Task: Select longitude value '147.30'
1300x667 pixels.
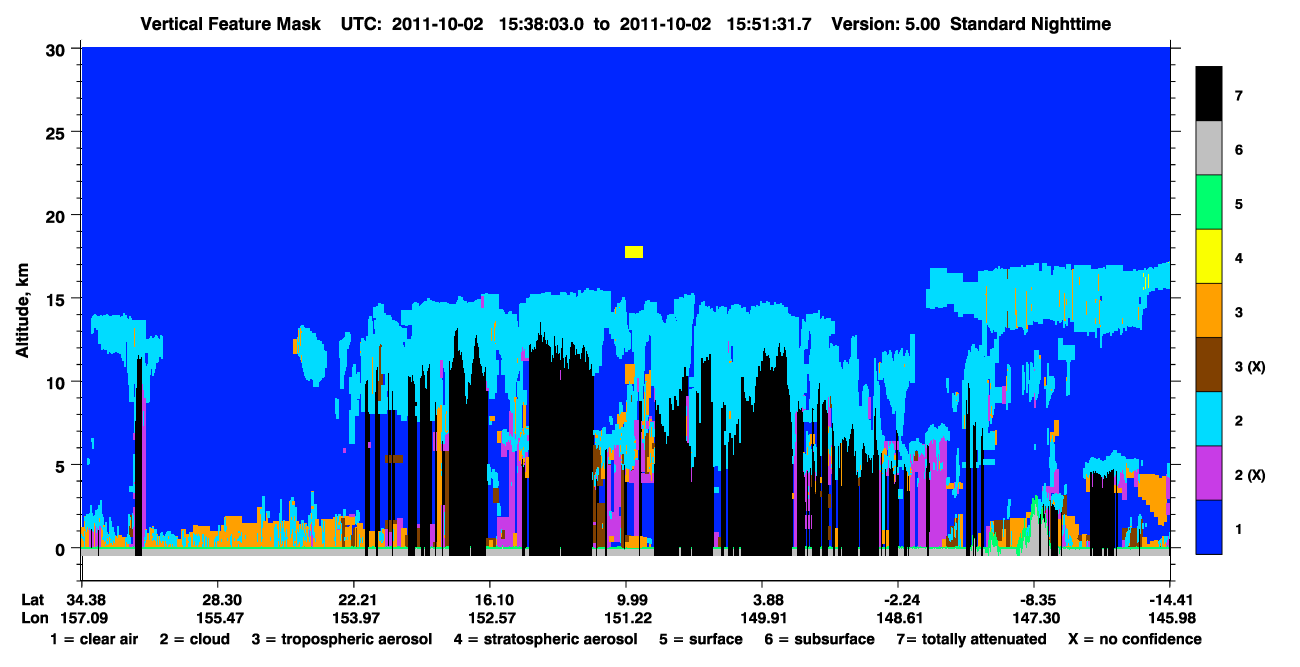Action: pos(1034,619)
